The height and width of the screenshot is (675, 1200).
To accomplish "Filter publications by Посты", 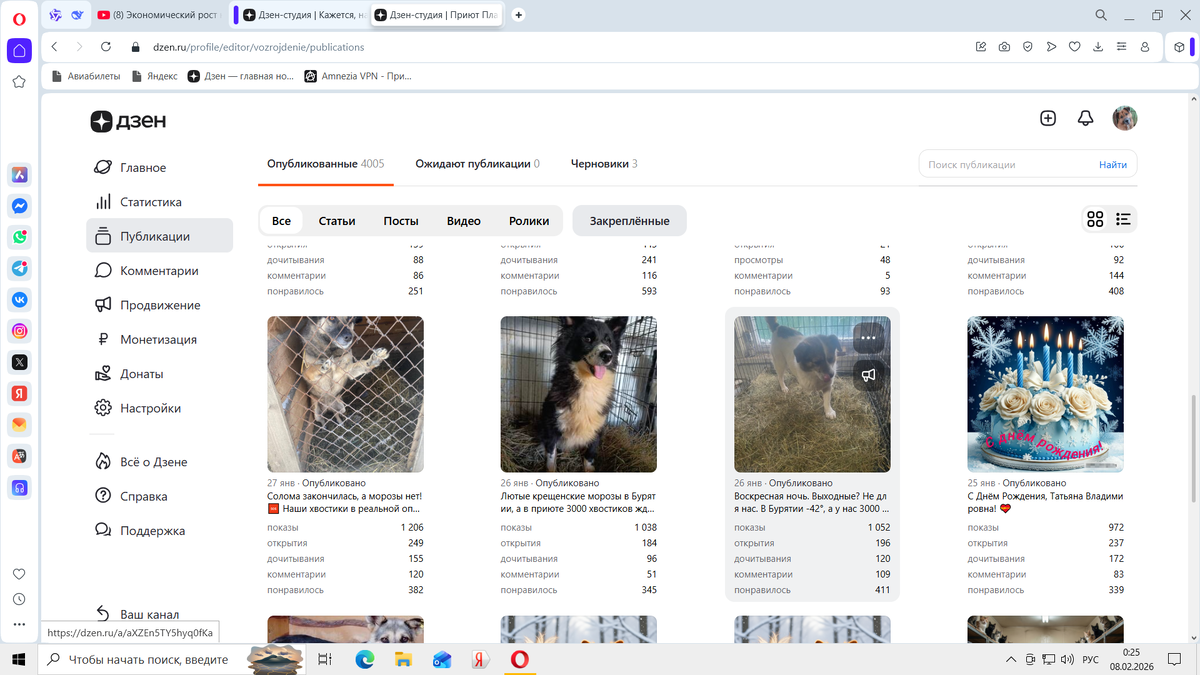I will tap(401, 221).
